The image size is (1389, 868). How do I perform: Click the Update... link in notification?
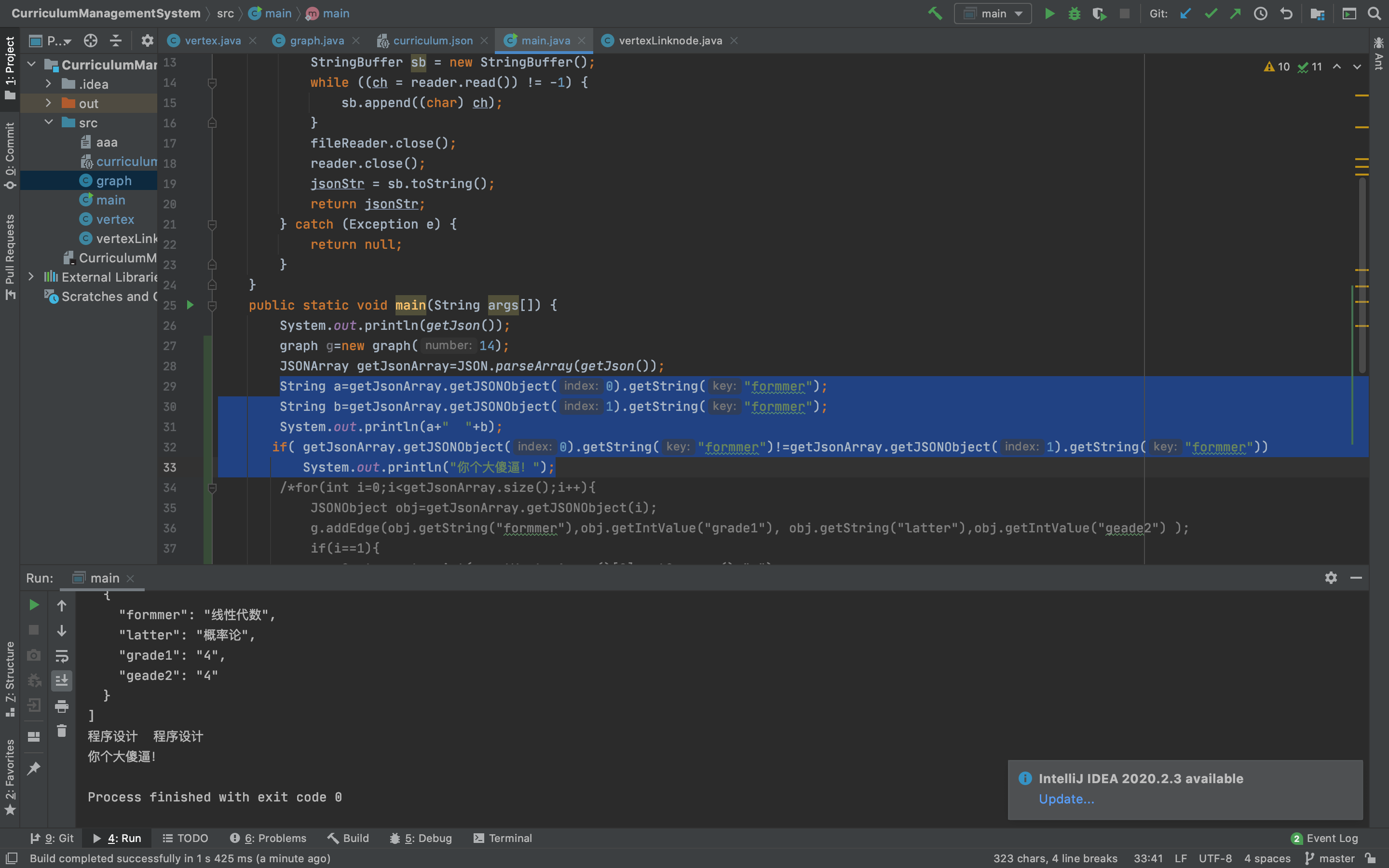[x=1066, y=799]
